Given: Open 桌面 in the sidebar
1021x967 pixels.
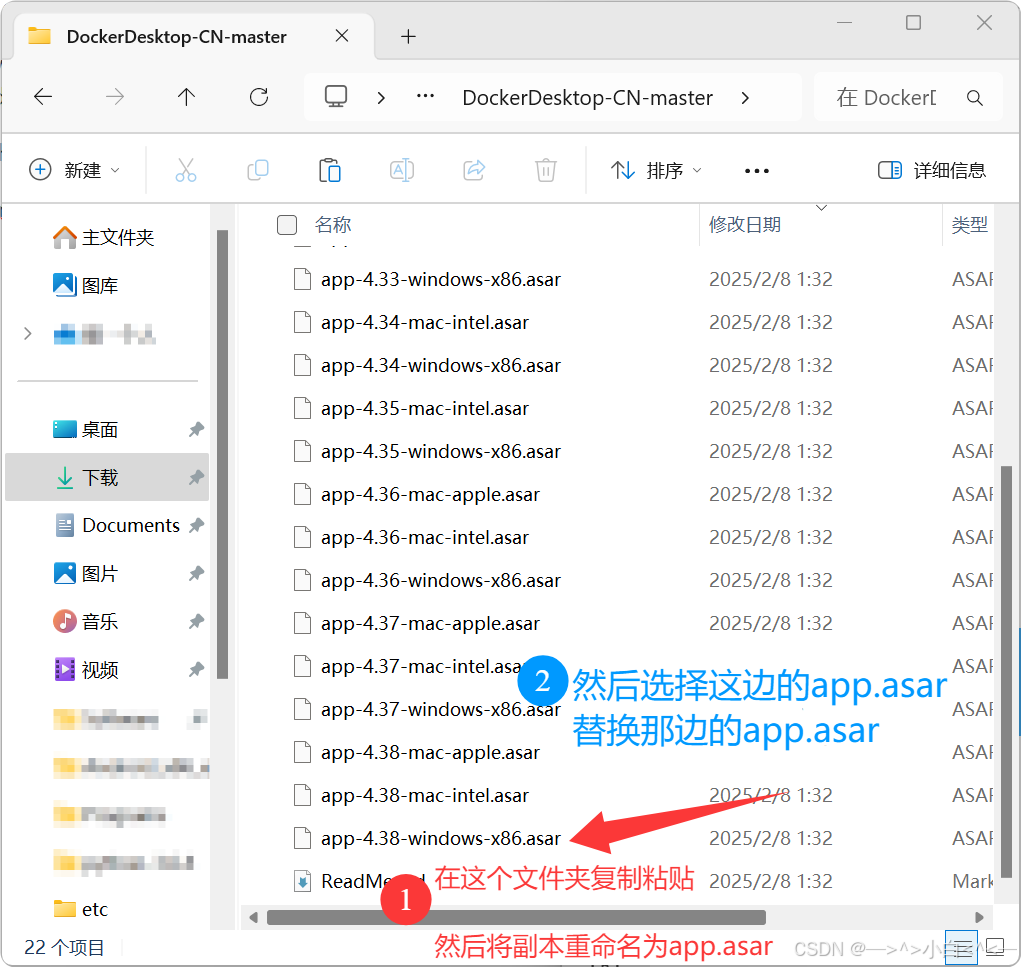Looking at the screenshot, I should (86, 429).
